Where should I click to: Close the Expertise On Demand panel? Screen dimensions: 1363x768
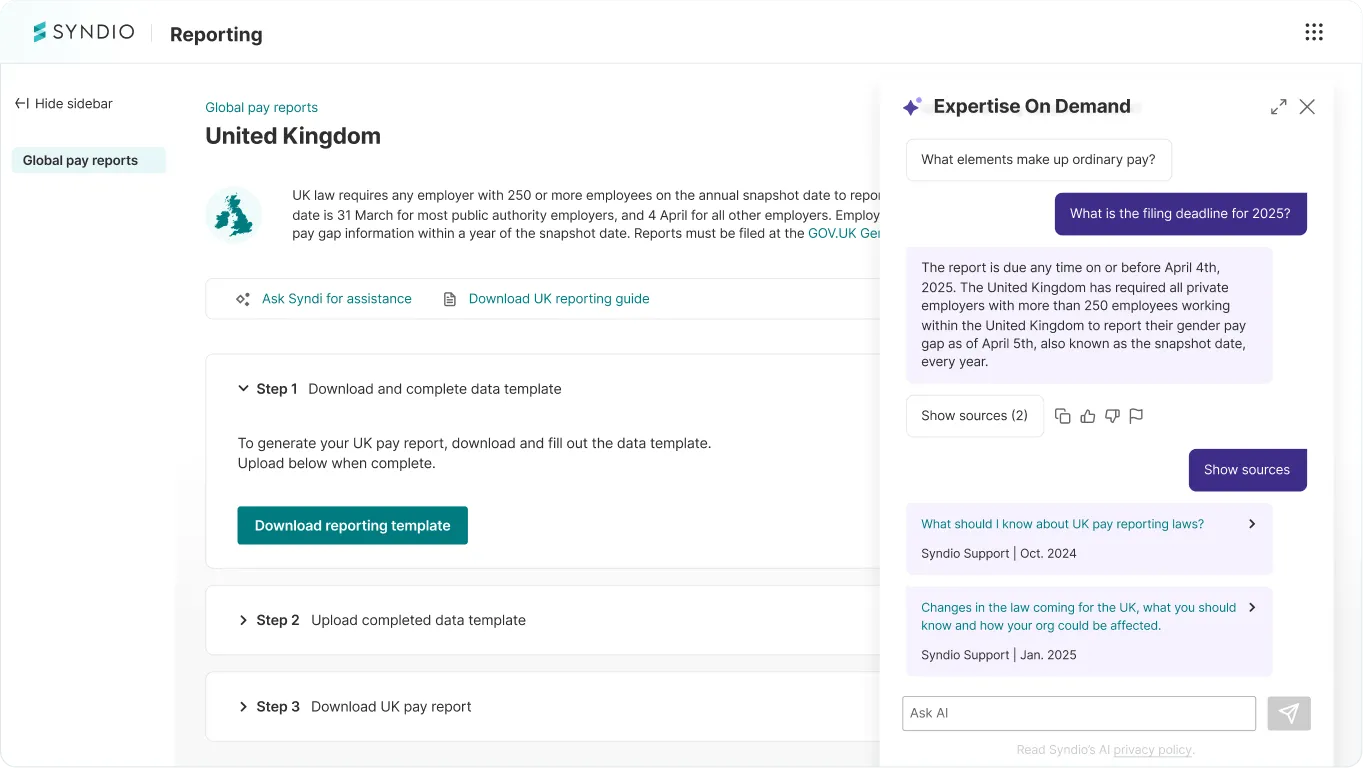[x=1307, y=107]
